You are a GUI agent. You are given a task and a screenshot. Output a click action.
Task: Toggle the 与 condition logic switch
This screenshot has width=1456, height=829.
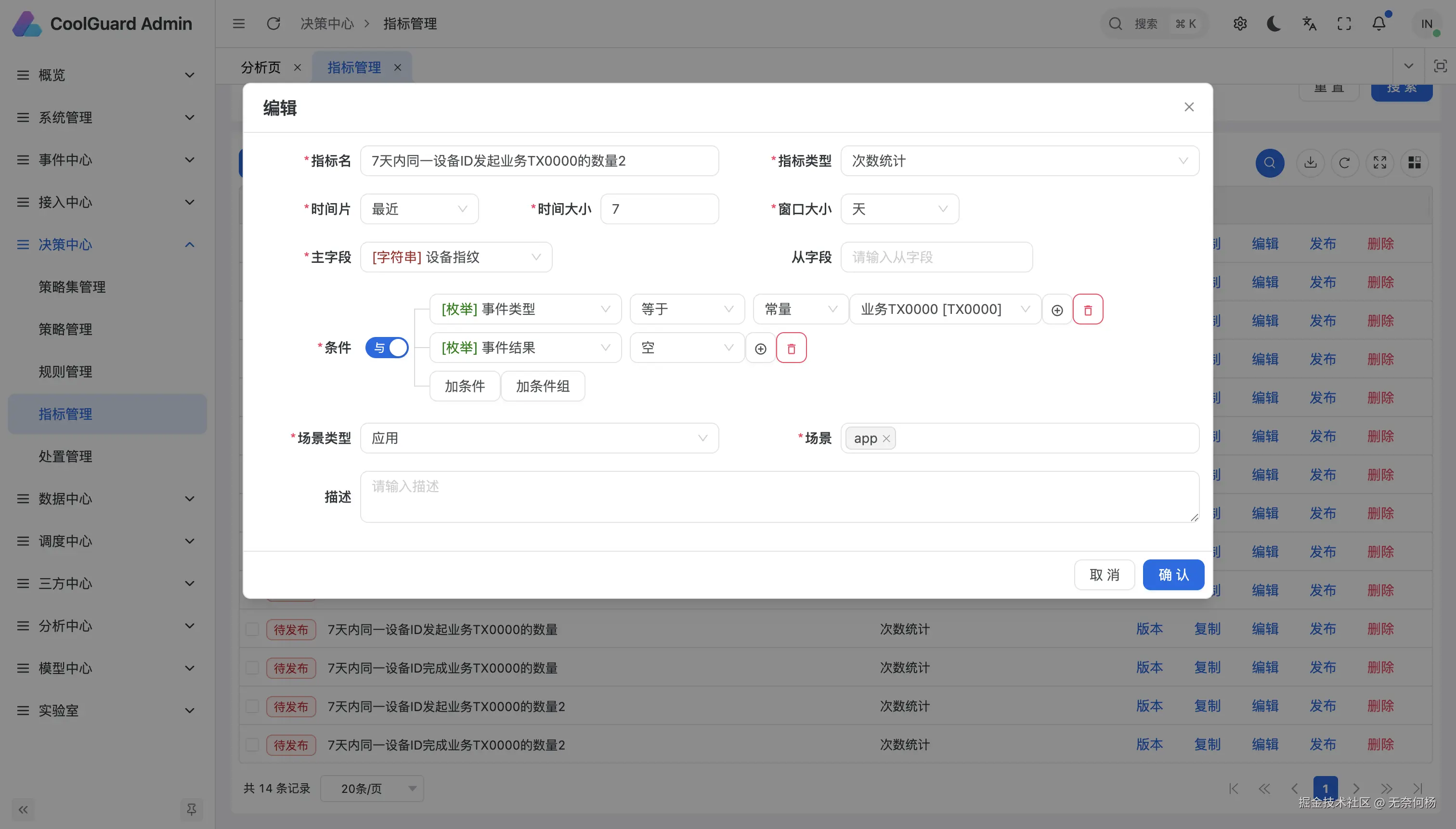point(387,348)
